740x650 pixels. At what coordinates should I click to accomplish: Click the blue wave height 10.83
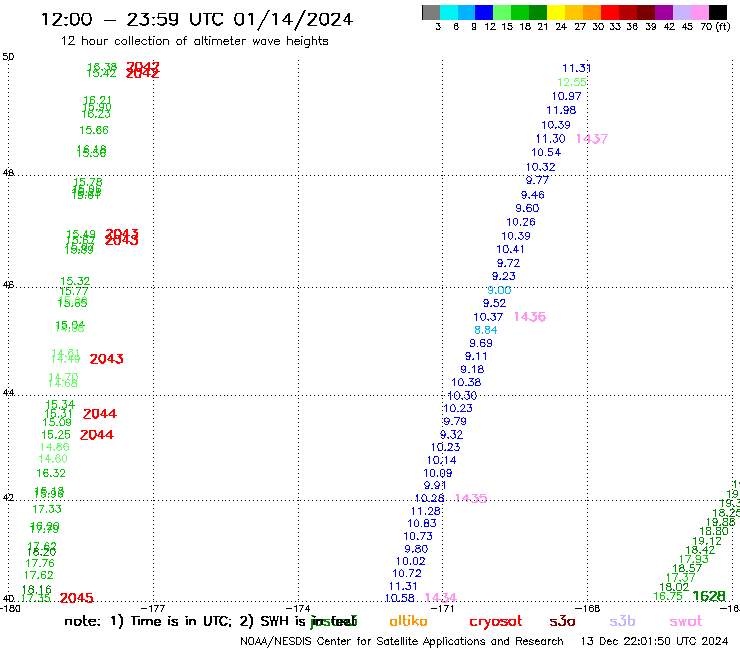422,523
